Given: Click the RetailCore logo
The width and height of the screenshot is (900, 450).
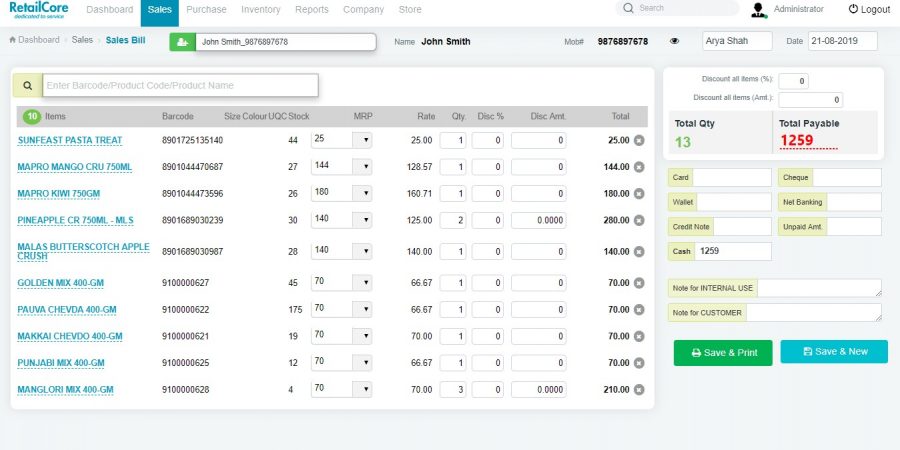Looking at the screenshot, I should (39, 10).
